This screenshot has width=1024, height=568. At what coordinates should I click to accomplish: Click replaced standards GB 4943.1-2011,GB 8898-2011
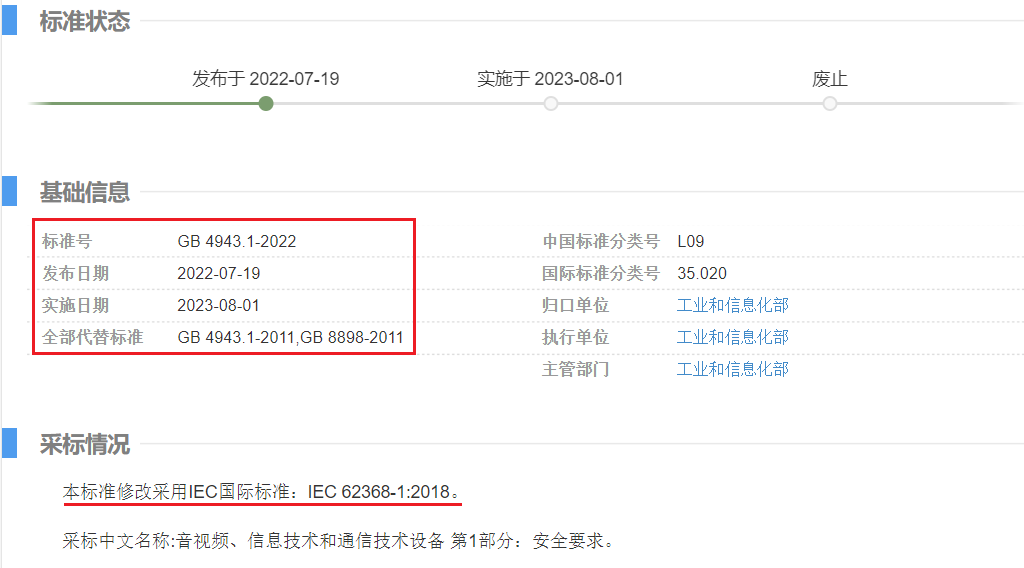290,337
